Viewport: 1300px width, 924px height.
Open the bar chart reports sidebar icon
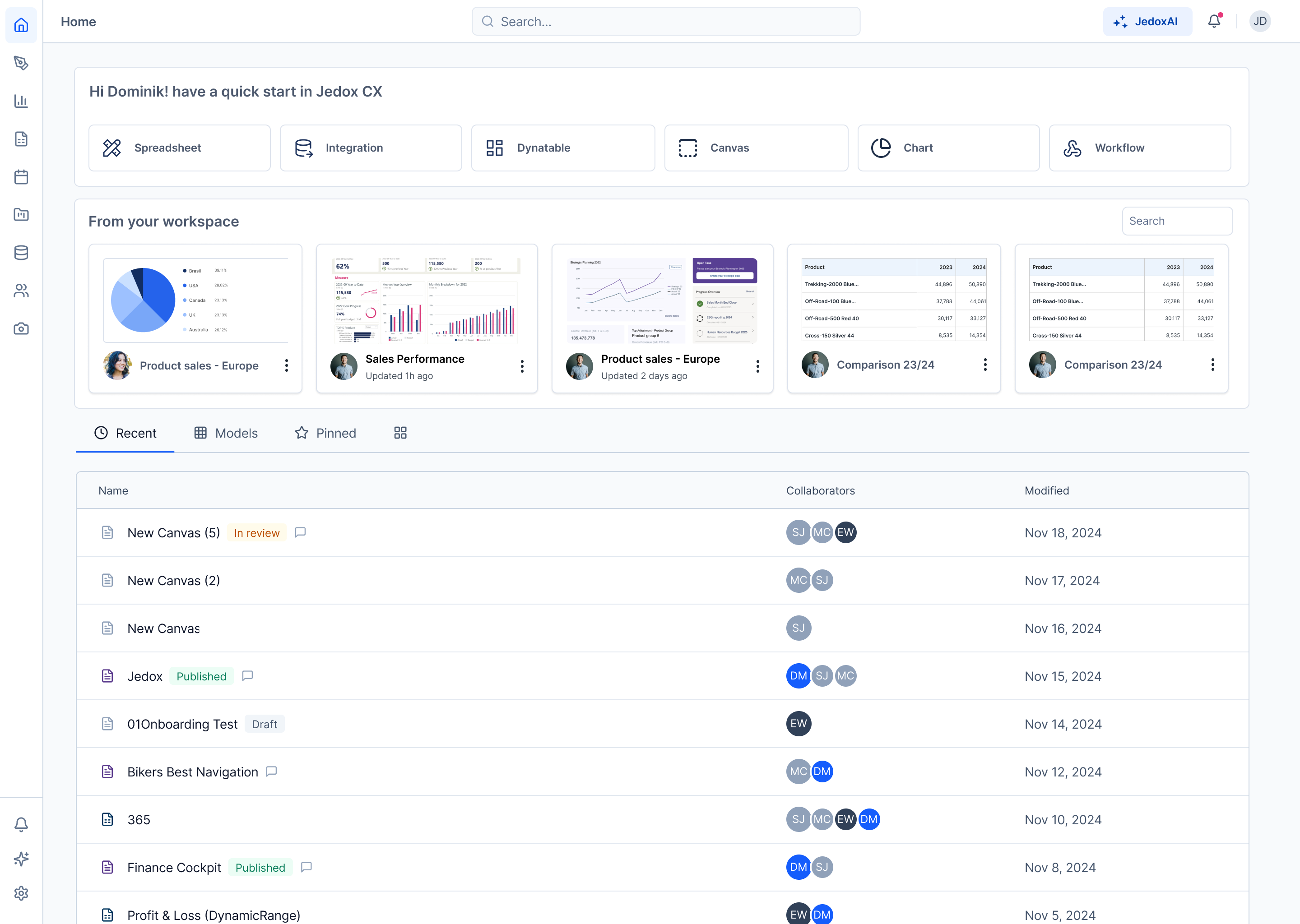click(x=21, y=101)
